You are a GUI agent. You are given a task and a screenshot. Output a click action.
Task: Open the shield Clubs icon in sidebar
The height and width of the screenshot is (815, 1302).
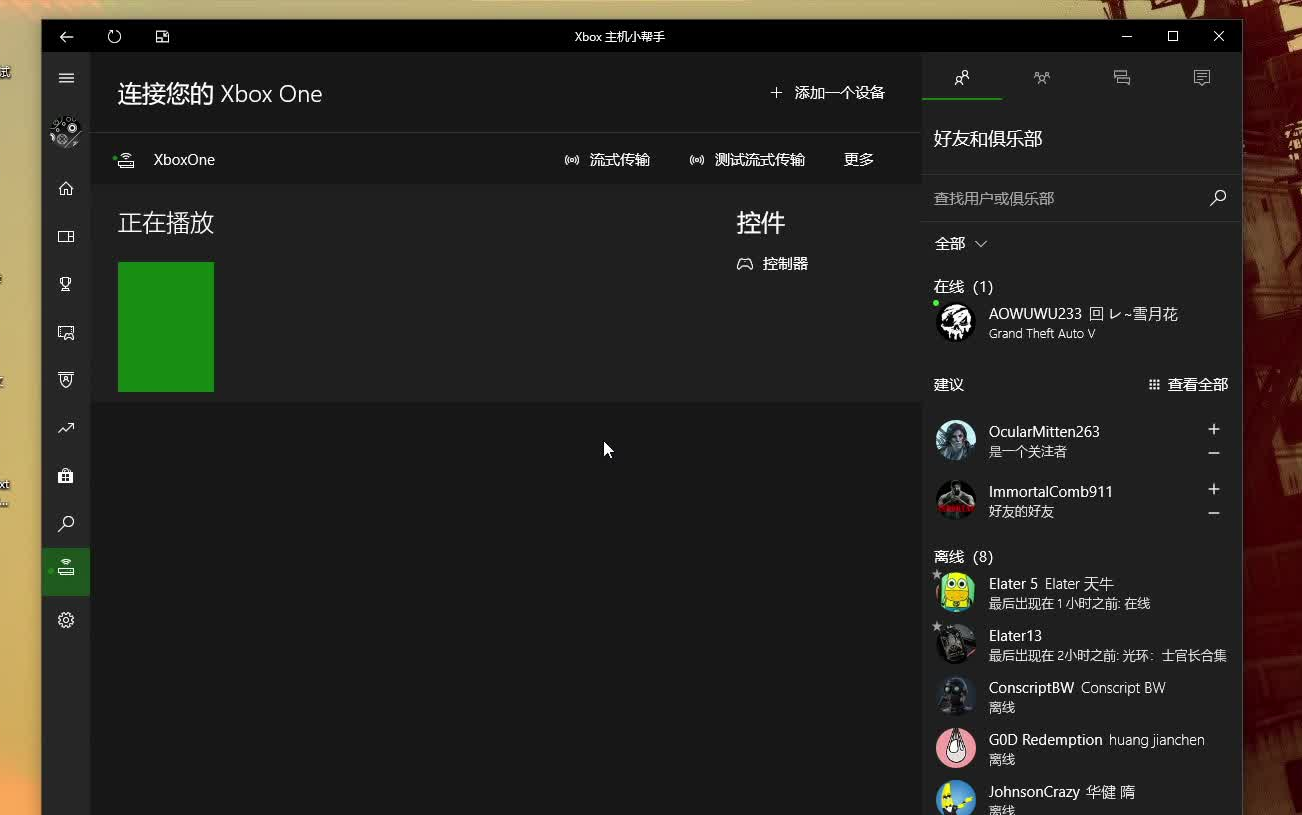66,380
